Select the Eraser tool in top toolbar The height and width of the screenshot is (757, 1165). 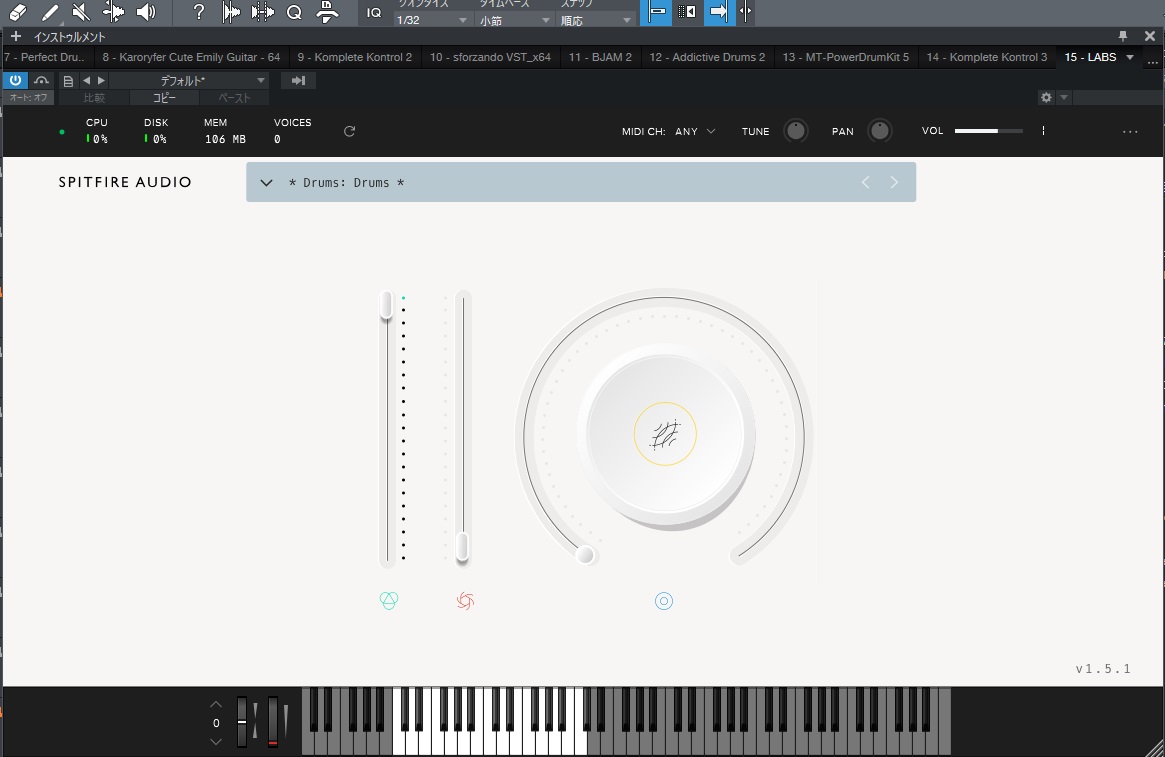click(x=15, y=12)
